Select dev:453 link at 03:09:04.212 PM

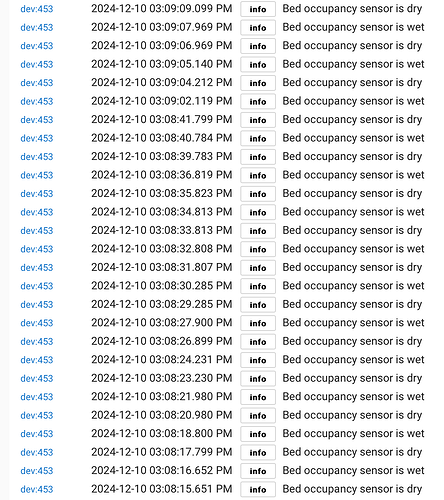(x=37, y=83)
